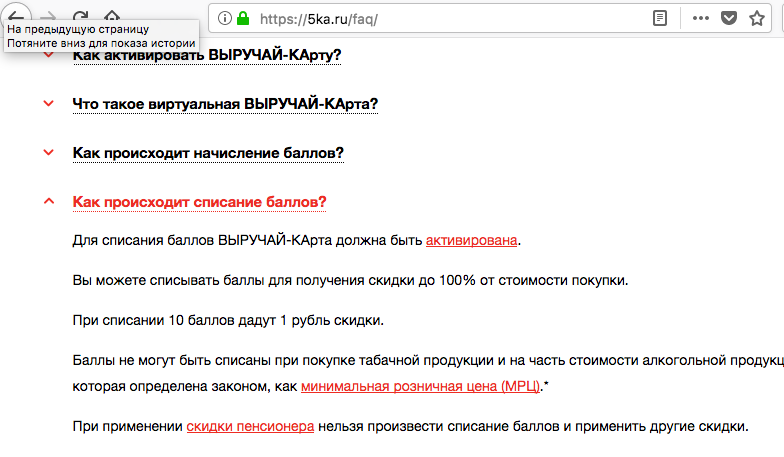Open the question Как происходит начисление баллов?
The image size is (784, 457).
pos(208,152)
